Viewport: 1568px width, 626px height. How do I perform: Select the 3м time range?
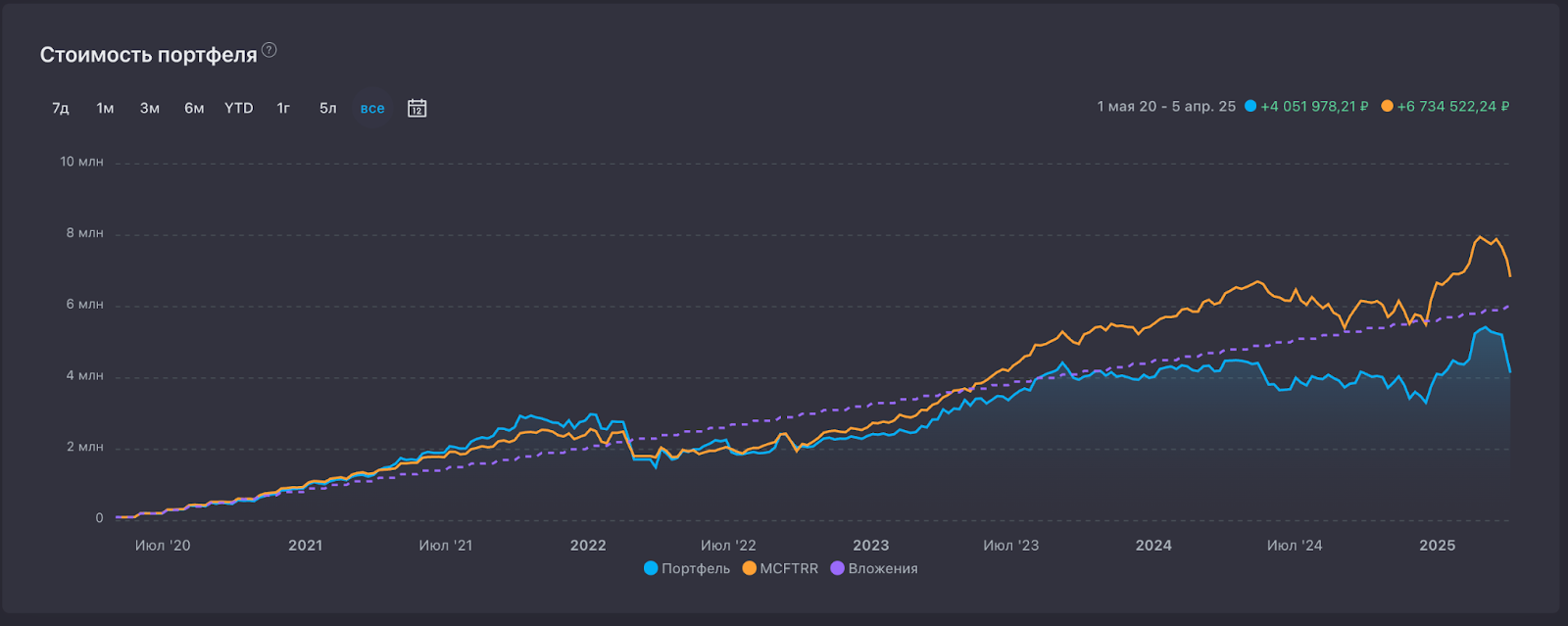coord(150,108)
